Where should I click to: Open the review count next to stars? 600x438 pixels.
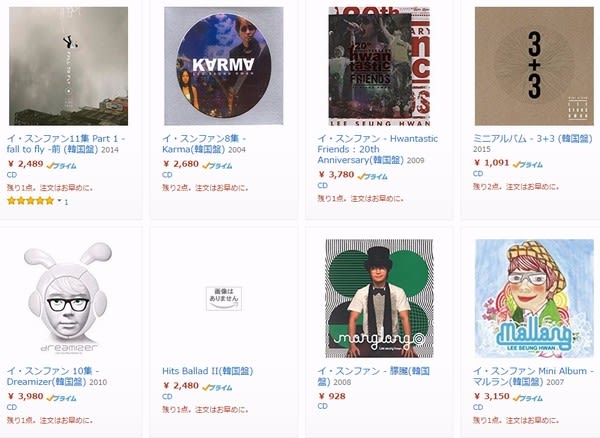(x=66, y=202)
